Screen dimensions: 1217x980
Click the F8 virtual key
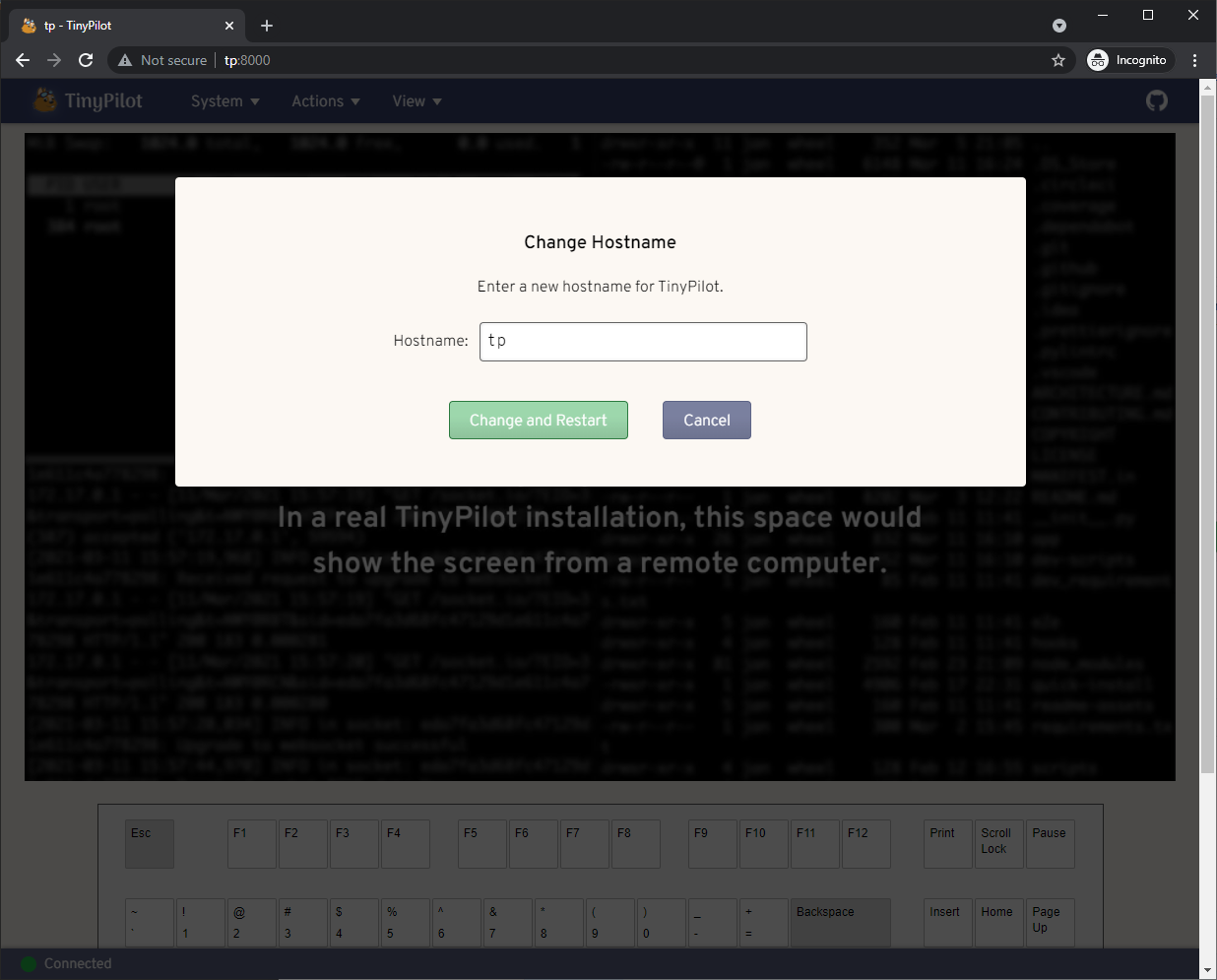tap(636, 844)
